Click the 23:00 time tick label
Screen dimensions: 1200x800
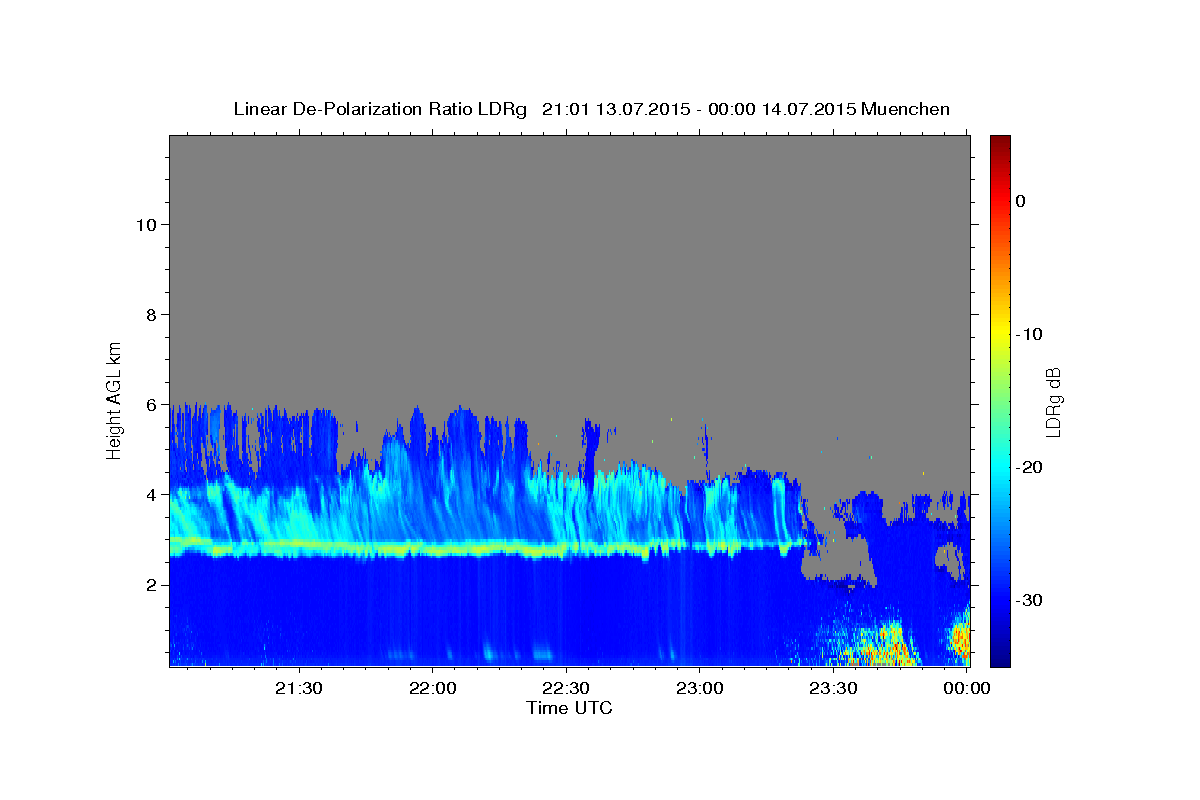click(699, 688)
